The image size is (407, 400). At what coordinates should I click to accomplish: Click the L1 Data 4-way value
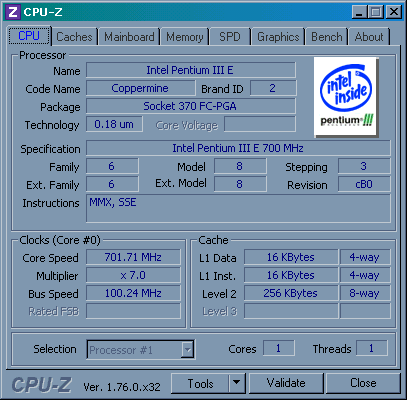(x=365, y=257)
